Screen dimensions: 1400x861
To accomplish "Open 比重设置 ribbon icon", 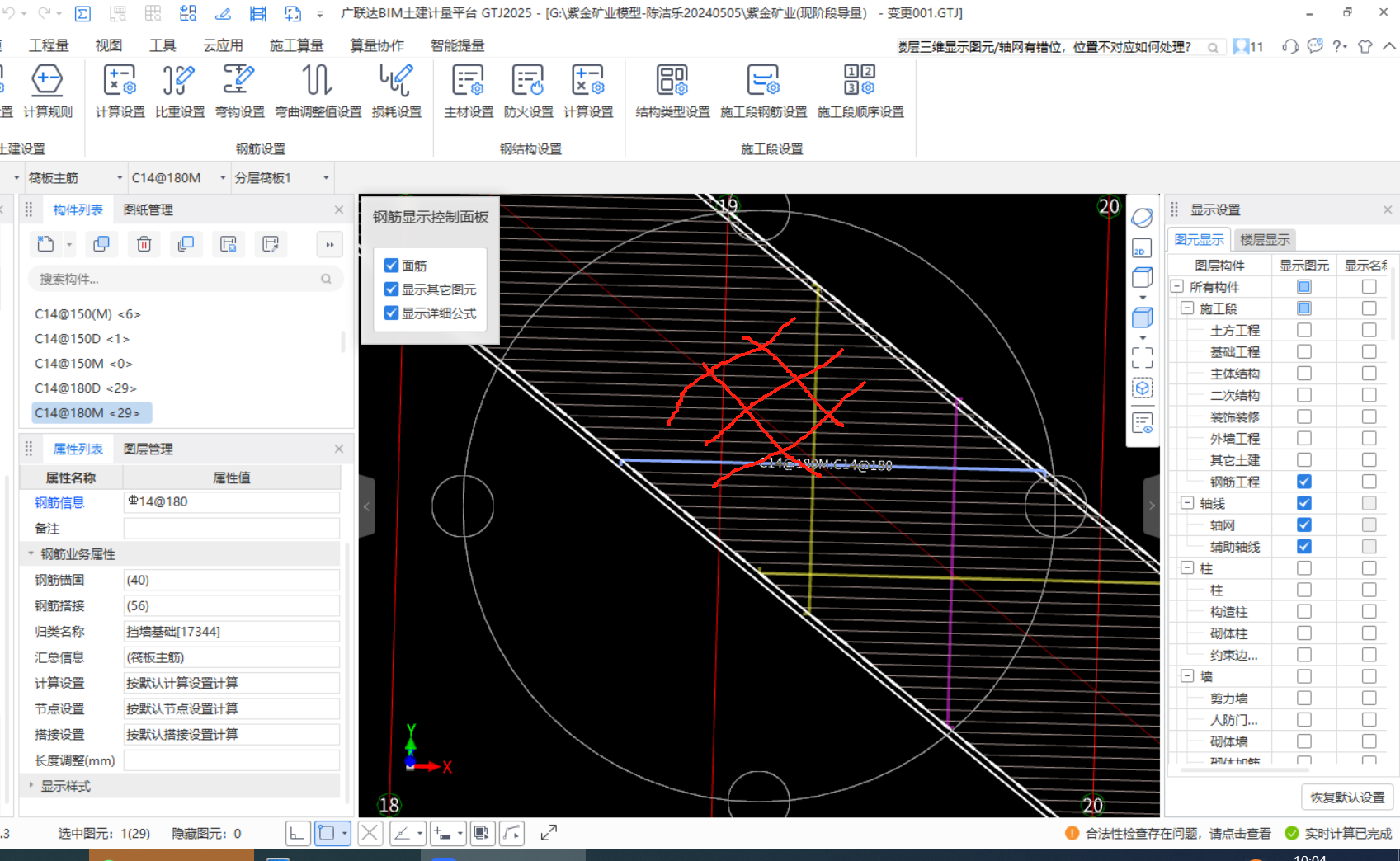I will (180, 91).
